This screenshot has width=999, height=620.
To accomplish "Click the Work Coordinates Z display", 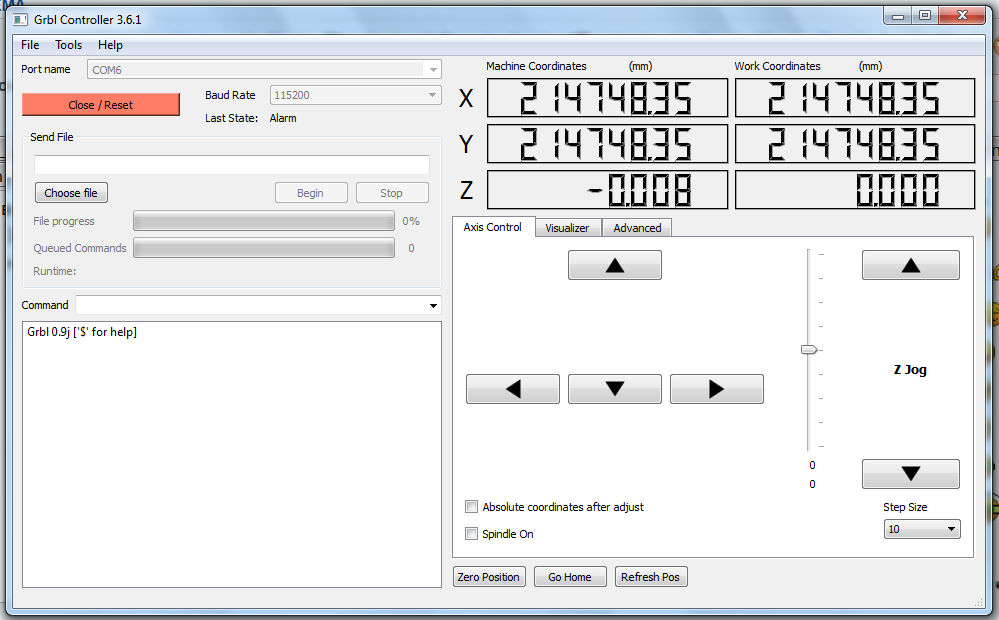I will (x=855, y=189).
